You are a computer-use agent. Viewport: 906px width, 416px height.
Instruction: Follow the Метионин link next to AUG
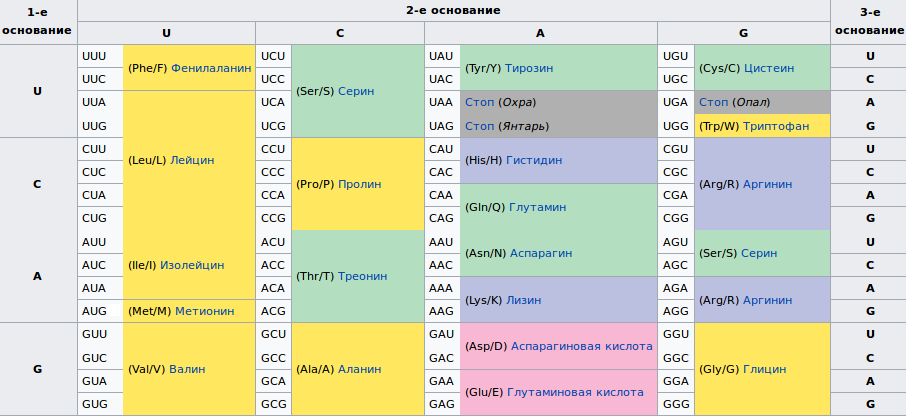pyautogui.click(x=205, y=311)
